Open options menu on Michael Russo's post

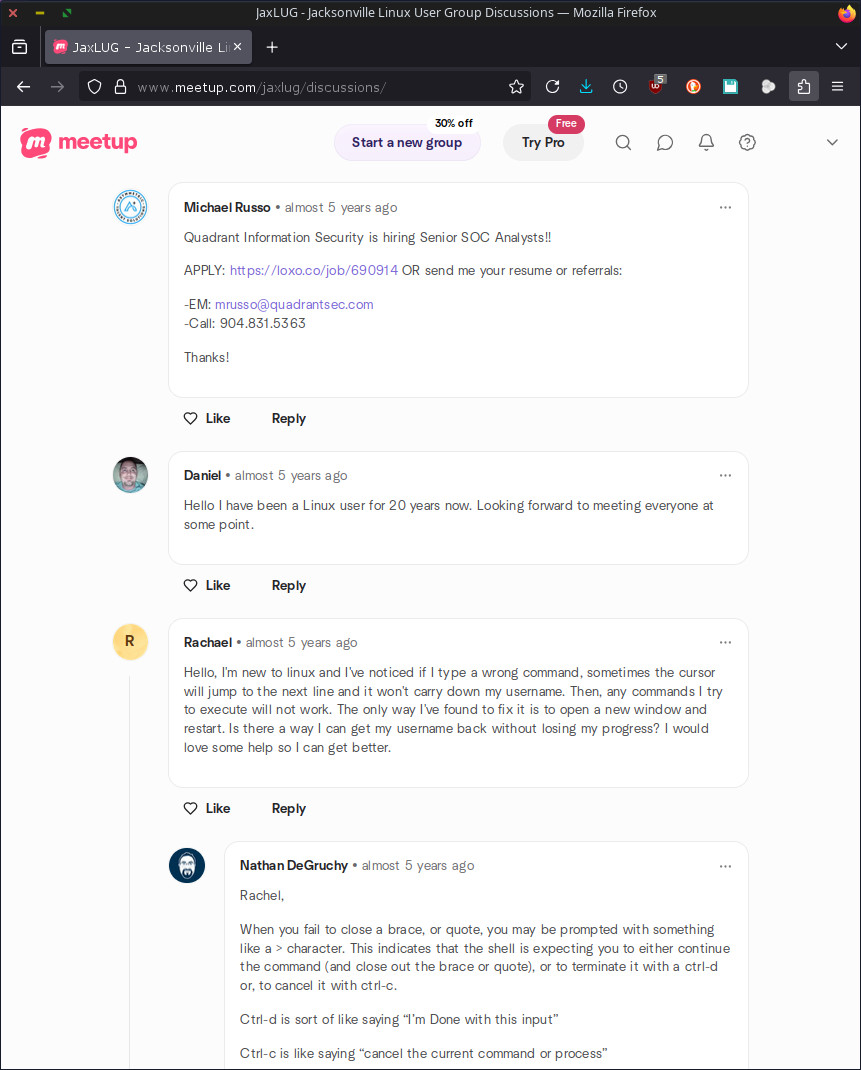pos(725,208)
